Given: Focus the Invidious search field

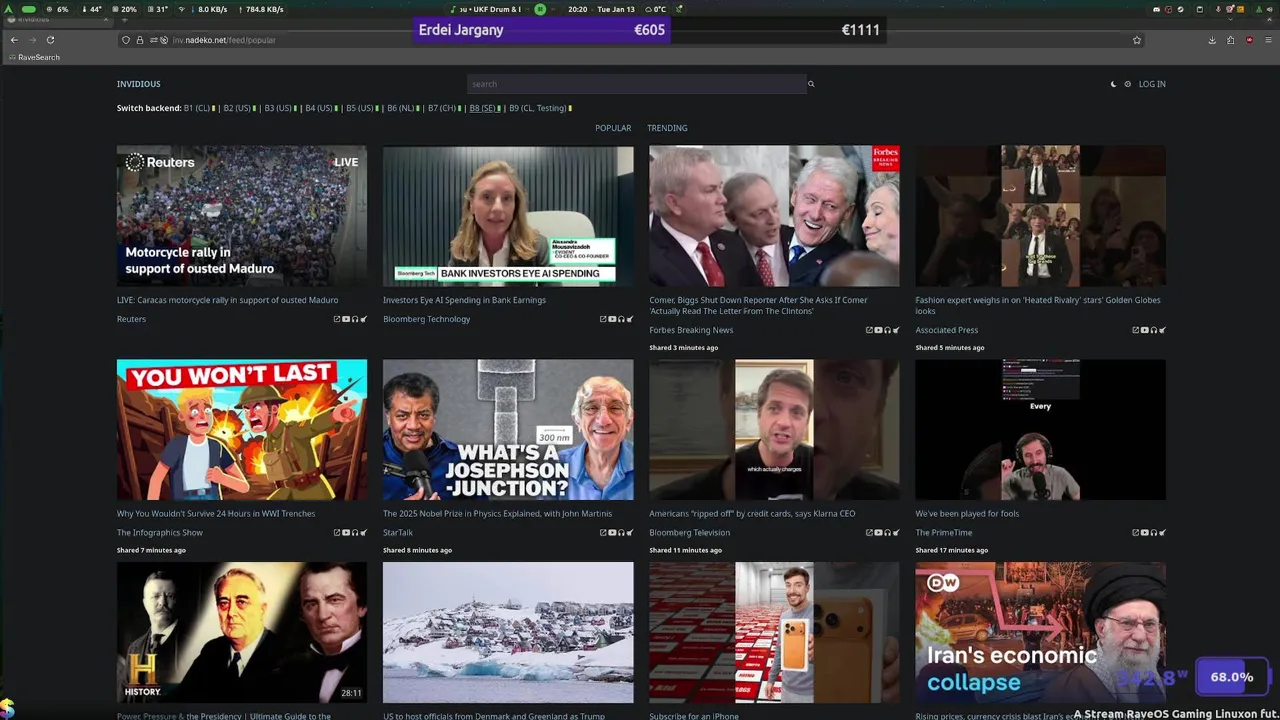Looking at the screenshot, I should click(x=636, y=84).
